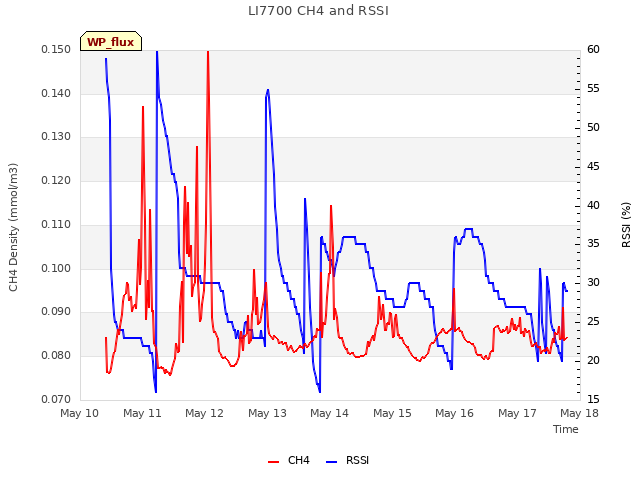
Task: Click the red CH4 legend color marker
Action: pos(273,462)
